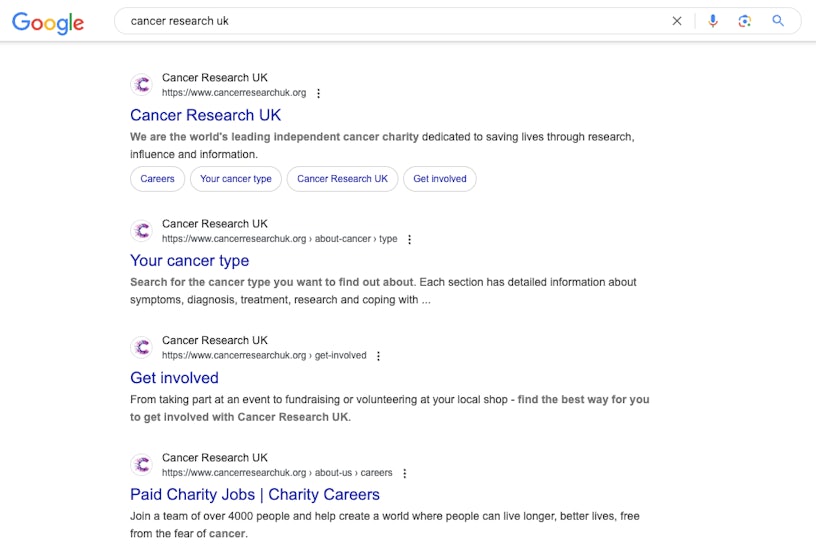Clear the search box text
The width and height of the screenshot is (816, 551).
(x=677, y=21)
